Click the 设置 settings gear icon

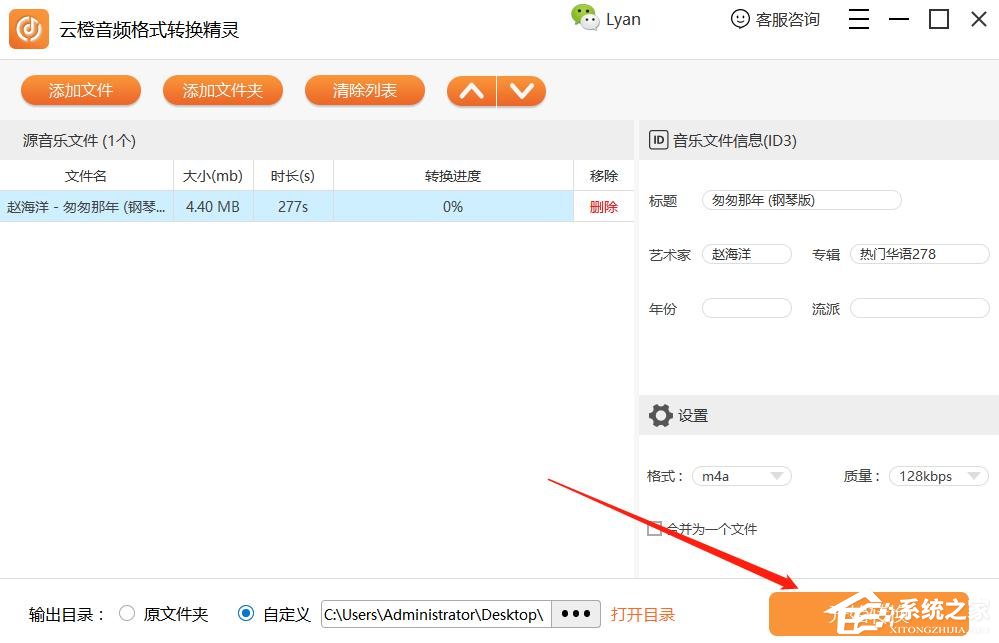tap(661, 415)
